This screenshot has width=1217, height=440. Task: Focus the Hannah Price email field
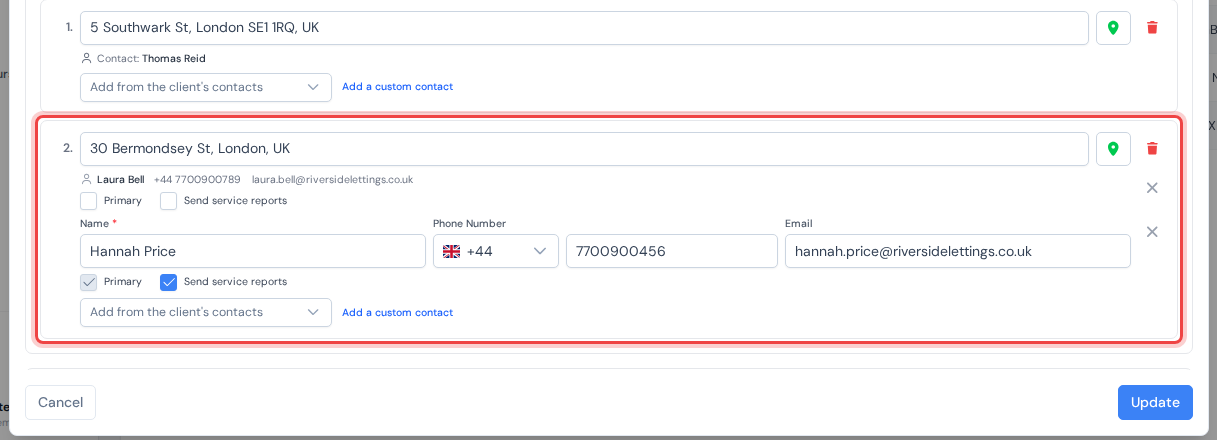click(958, 251)
